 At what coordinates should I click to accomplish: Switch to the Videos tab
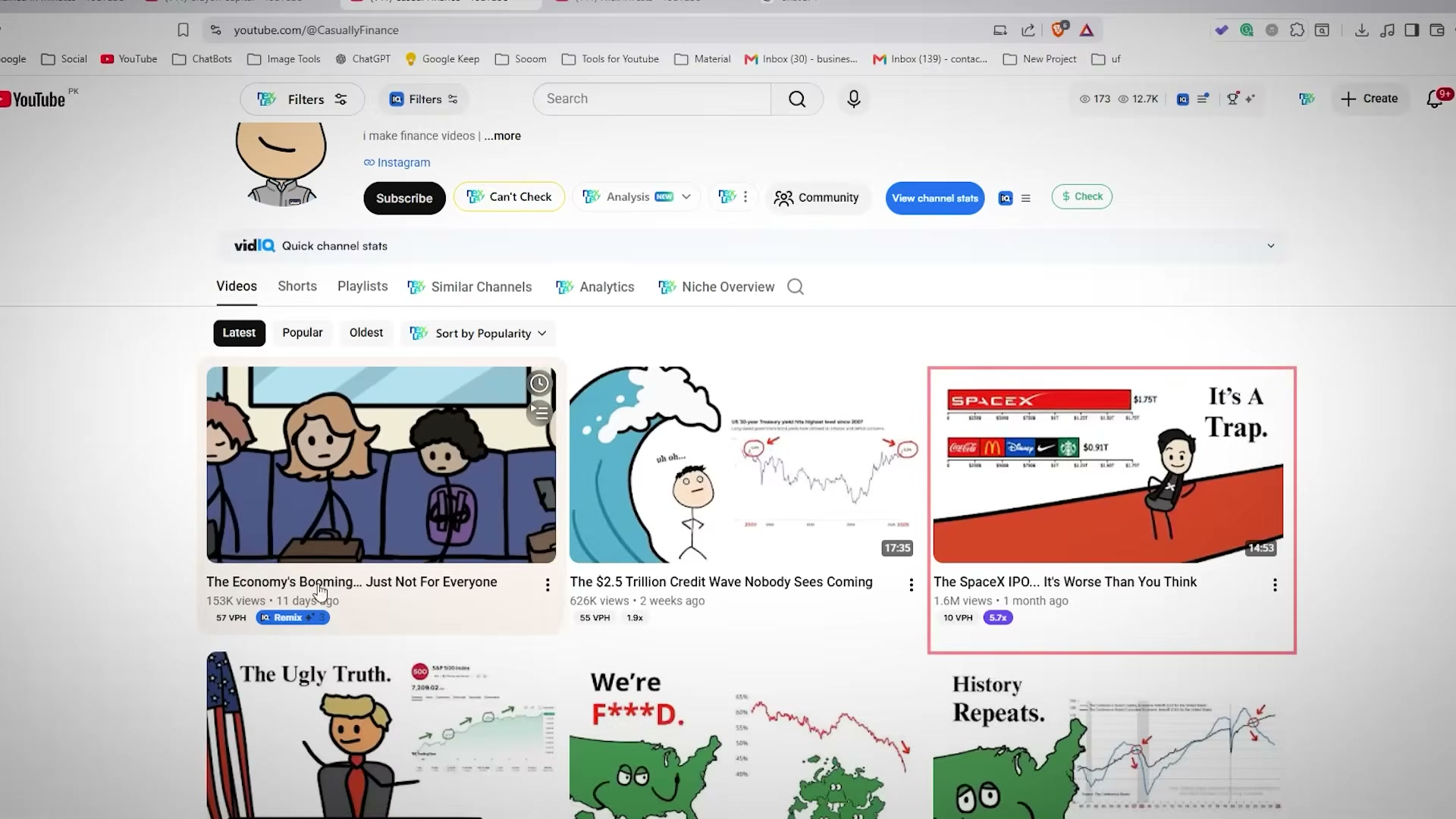[x=237, y=287]
